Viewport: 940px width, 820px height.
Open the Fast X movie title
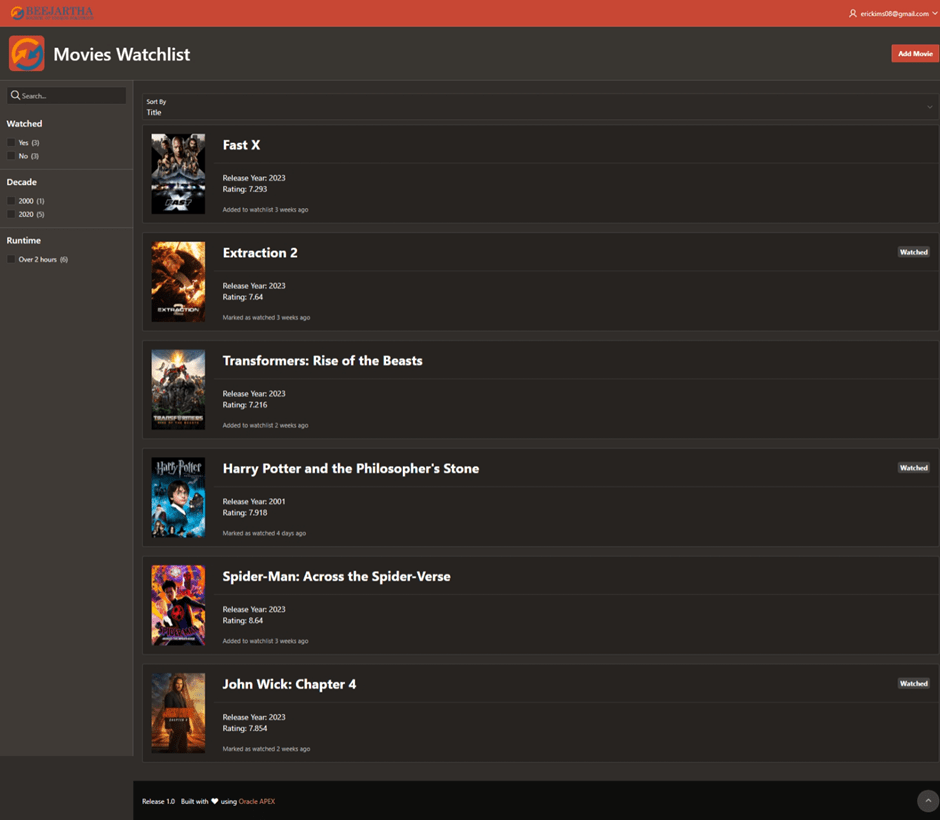coord(241,145)
